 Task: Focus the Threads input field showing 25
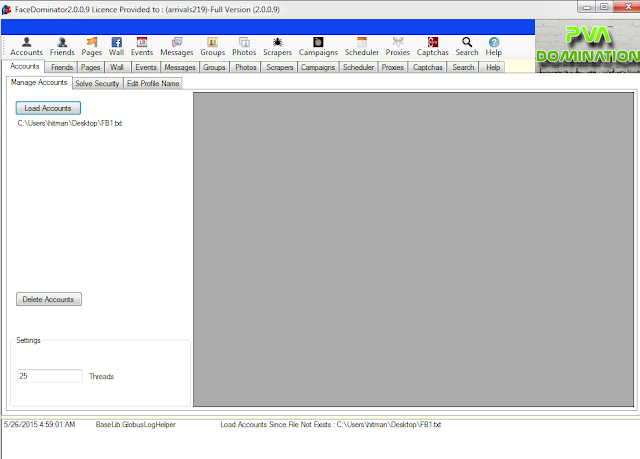(49, 376)
